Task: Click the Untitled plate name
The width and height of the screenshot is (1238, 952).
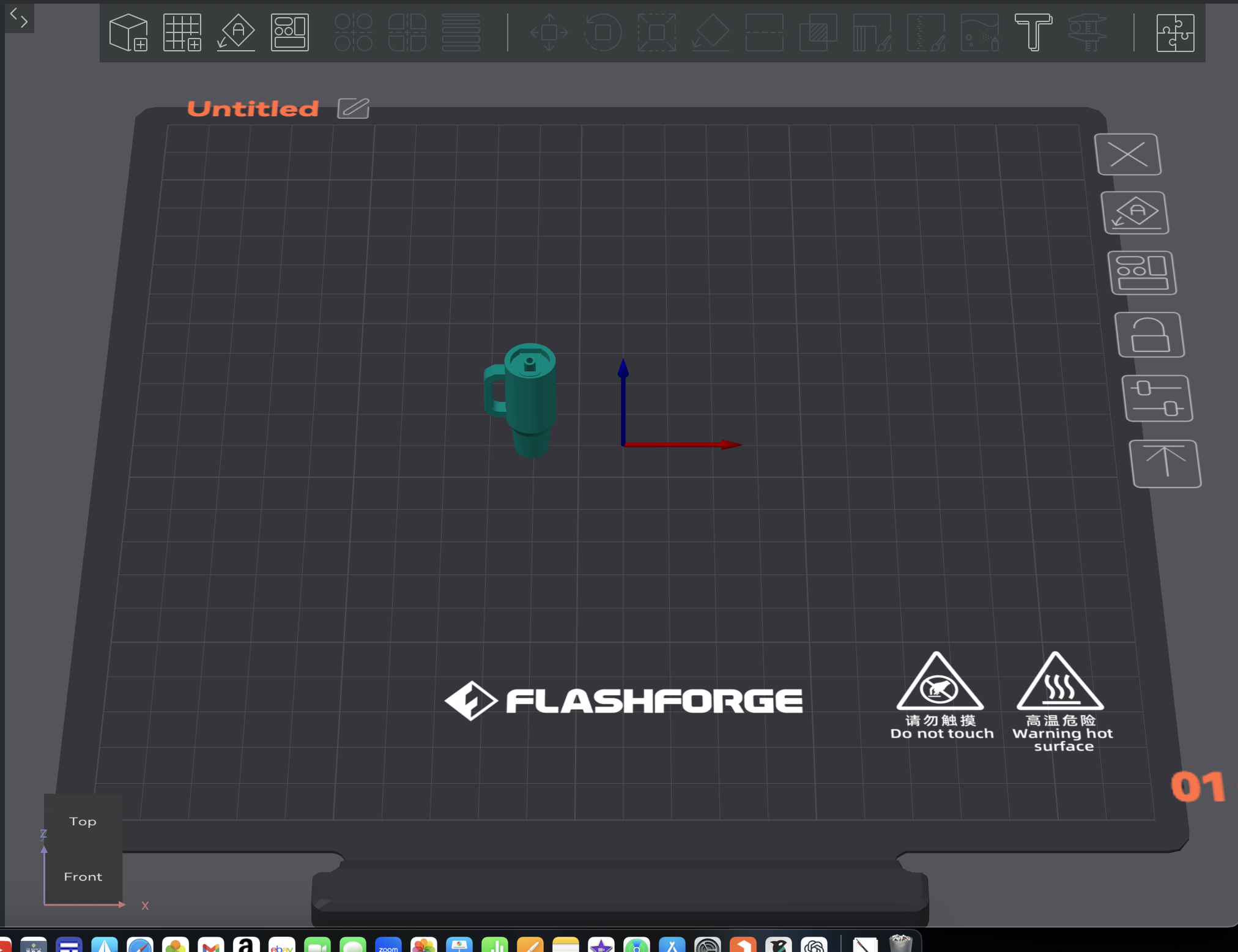Action: click(x=253, y=108)
